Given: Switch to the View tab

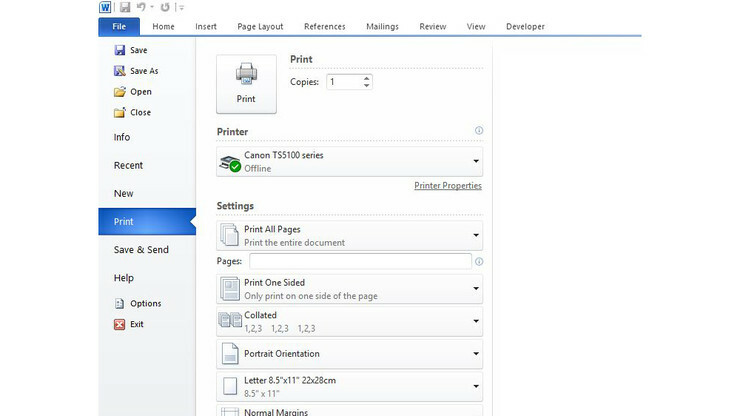Looking at the screenshot, I should 476,27.
